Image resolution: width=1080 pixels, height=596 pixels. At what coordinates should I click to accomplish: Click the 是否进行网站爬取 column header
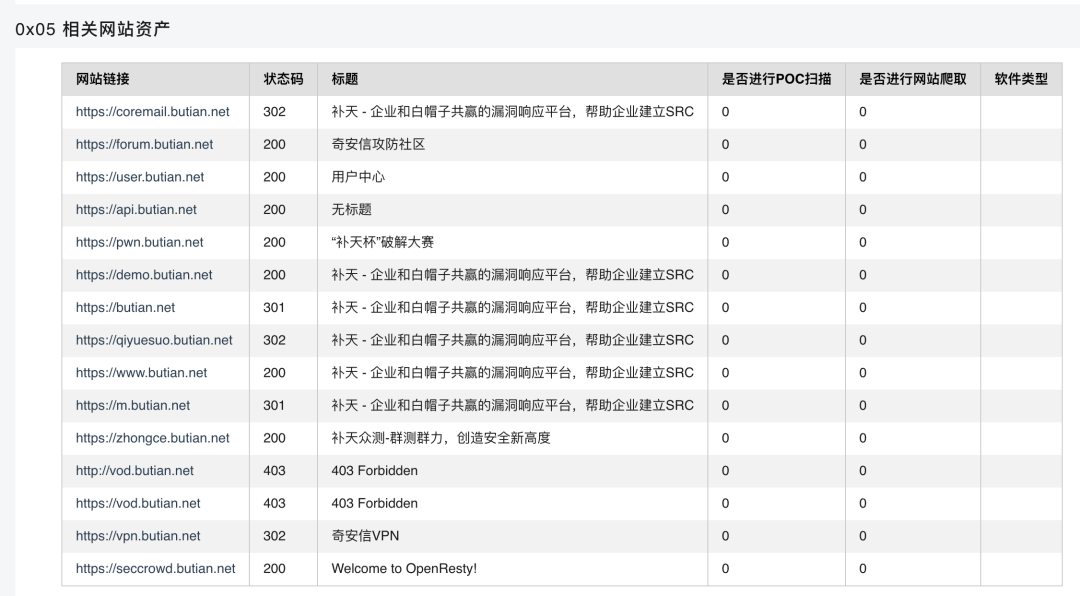913,79
